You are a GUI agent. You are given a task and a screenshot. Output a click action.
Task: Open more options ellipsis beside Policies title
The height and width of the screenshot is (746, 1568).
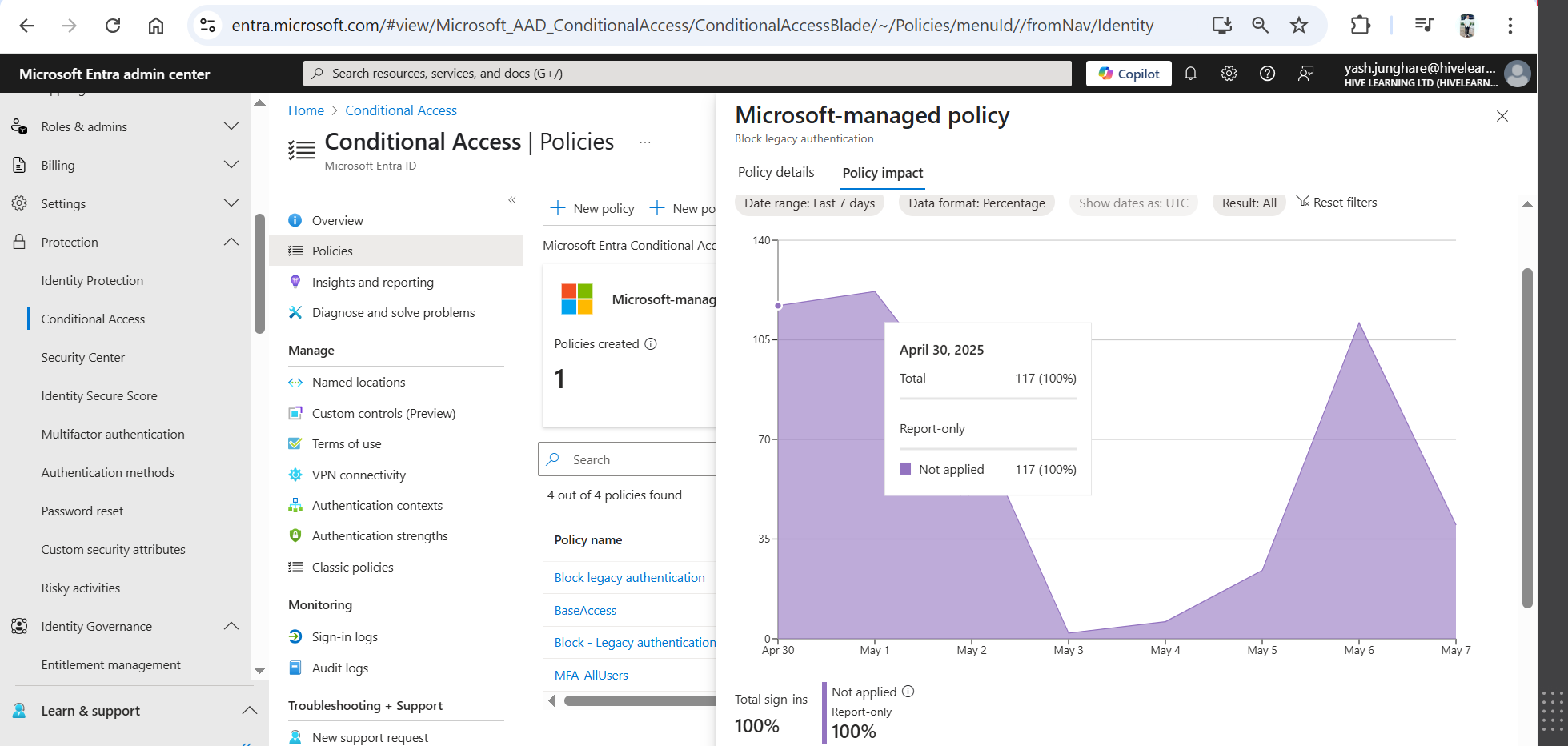645,142
